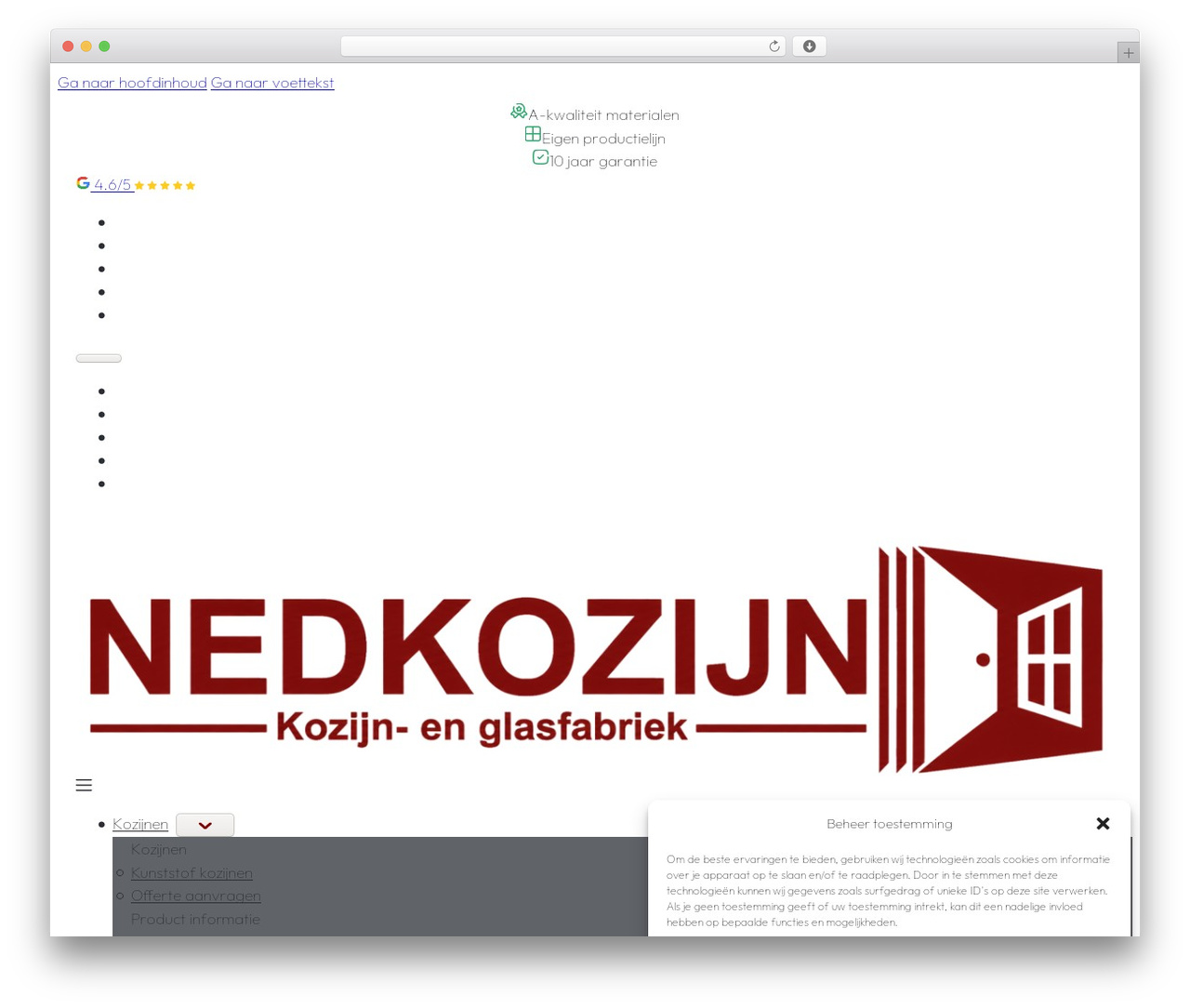Open the hamburger menu icon
The height and width of the screenshot is (1008, 1190).
(x=84, y=785)
